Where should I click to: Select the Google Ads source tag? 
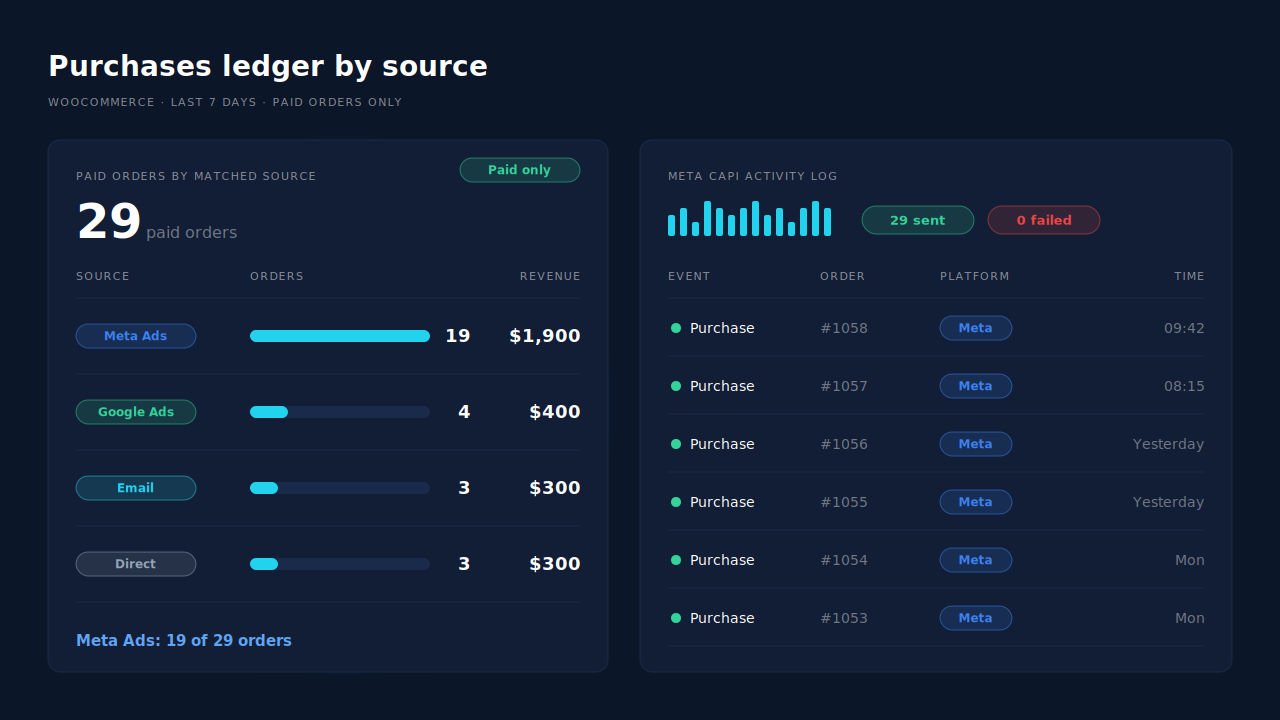coord(136,412)
